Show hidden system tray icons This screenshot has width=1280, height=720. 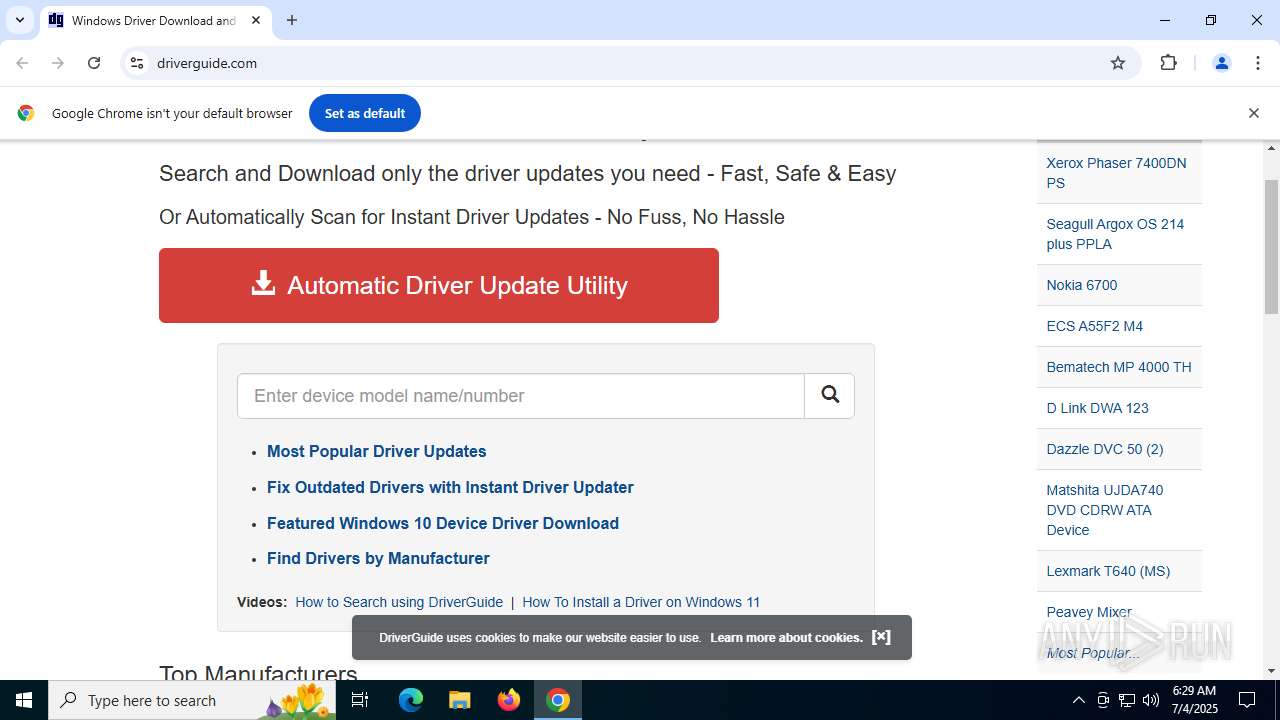click(1078, 700)
